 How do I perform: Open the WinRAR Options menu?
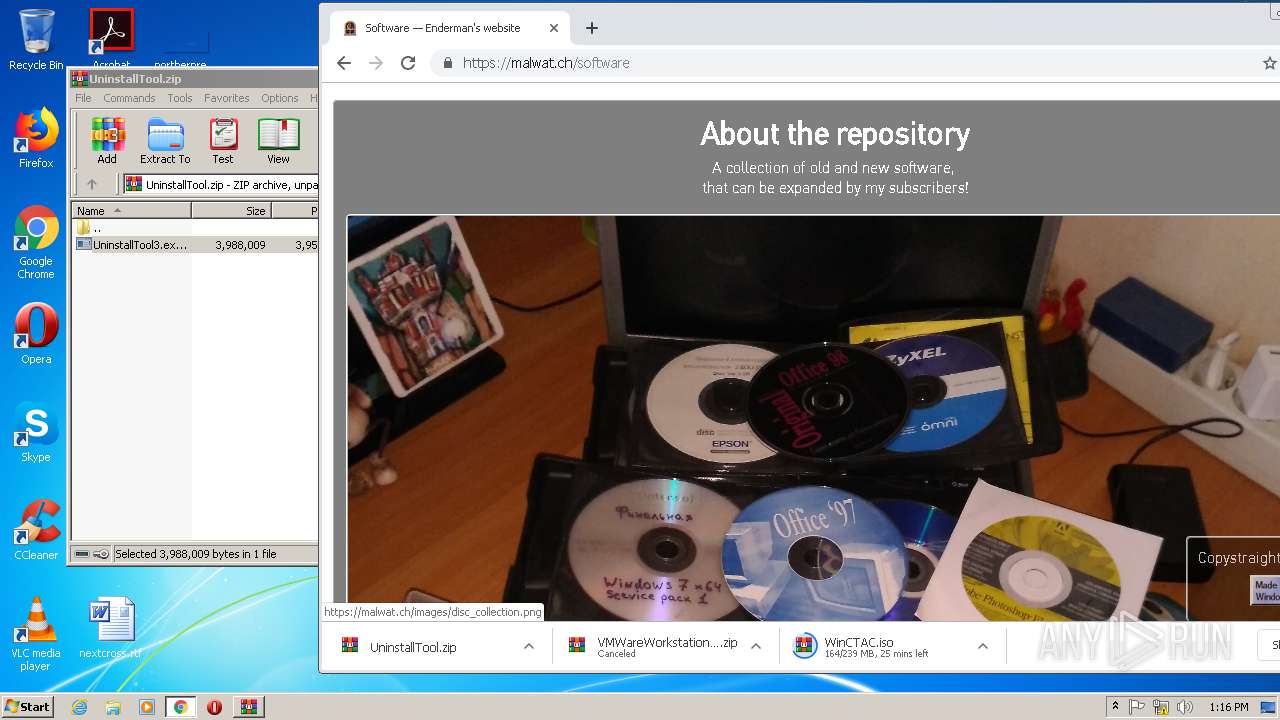coord(280,98)
